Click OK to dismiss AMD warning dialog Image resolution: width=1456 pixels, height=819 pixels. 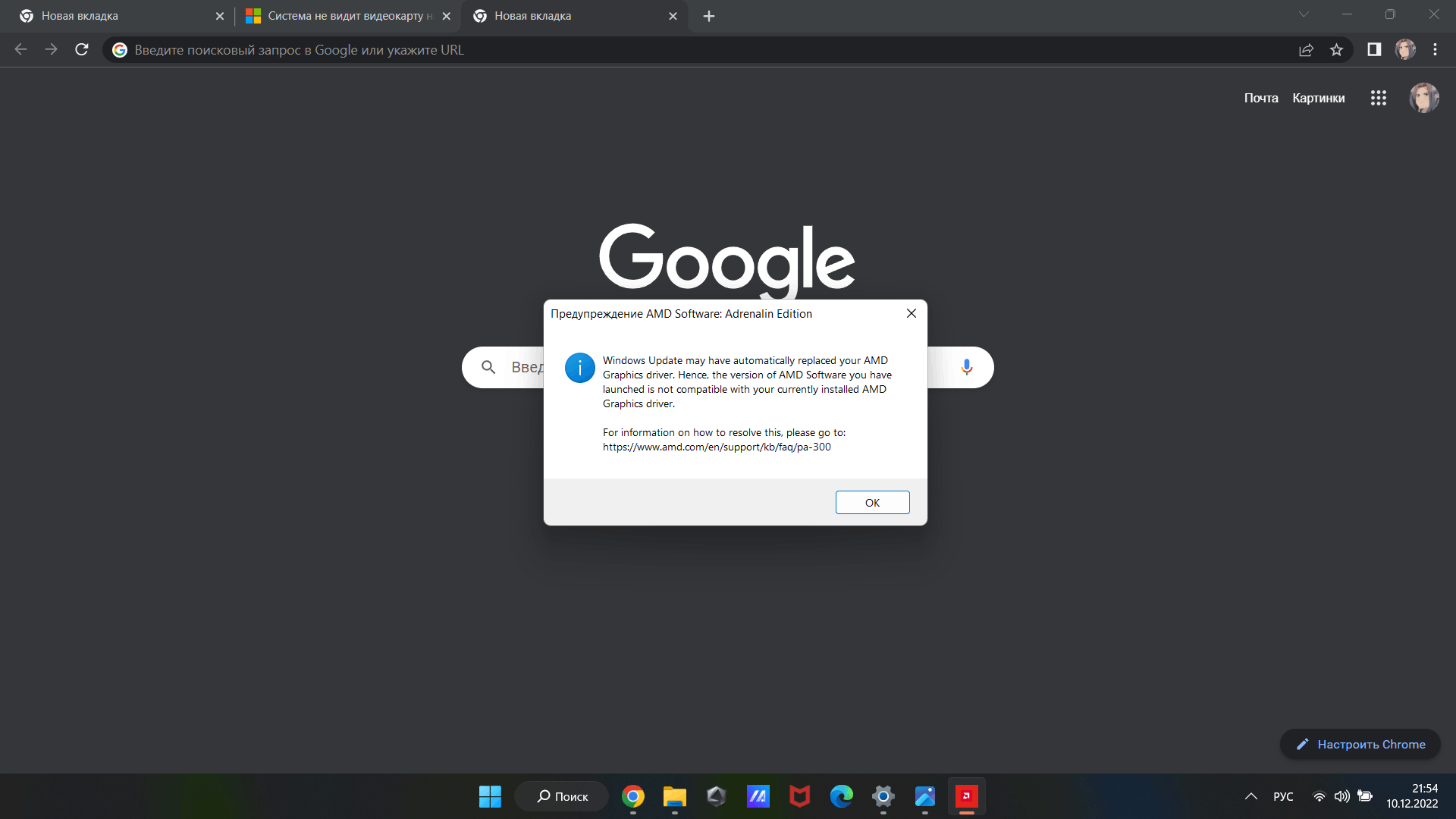[872, 502]
